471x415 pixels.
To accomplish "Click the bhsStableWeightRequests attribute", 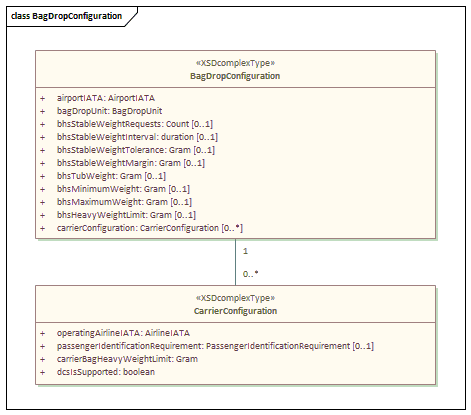I will 135,124.
